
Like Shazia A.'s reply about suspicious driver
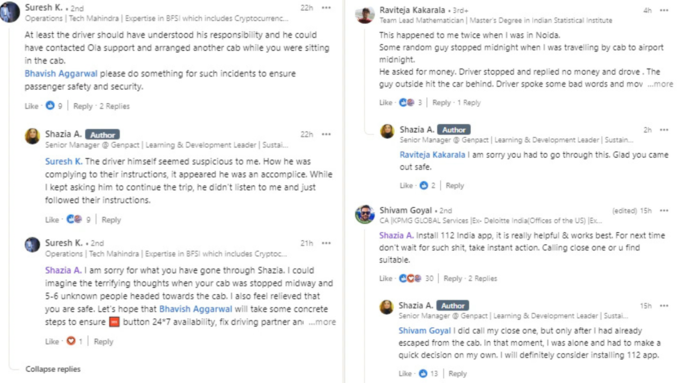(52, 220)
